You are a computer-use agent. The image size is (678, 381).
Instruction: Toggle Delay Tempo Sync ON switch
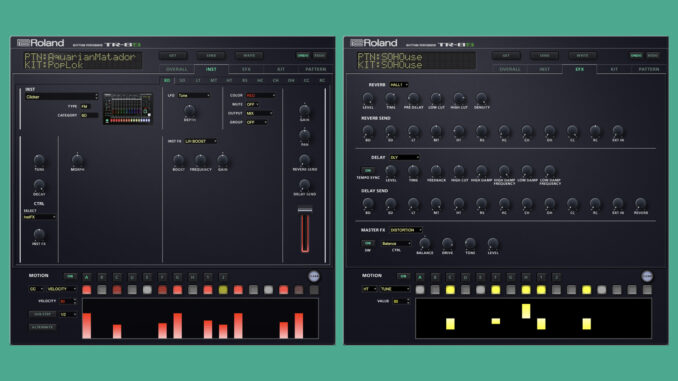coord(368,170)
